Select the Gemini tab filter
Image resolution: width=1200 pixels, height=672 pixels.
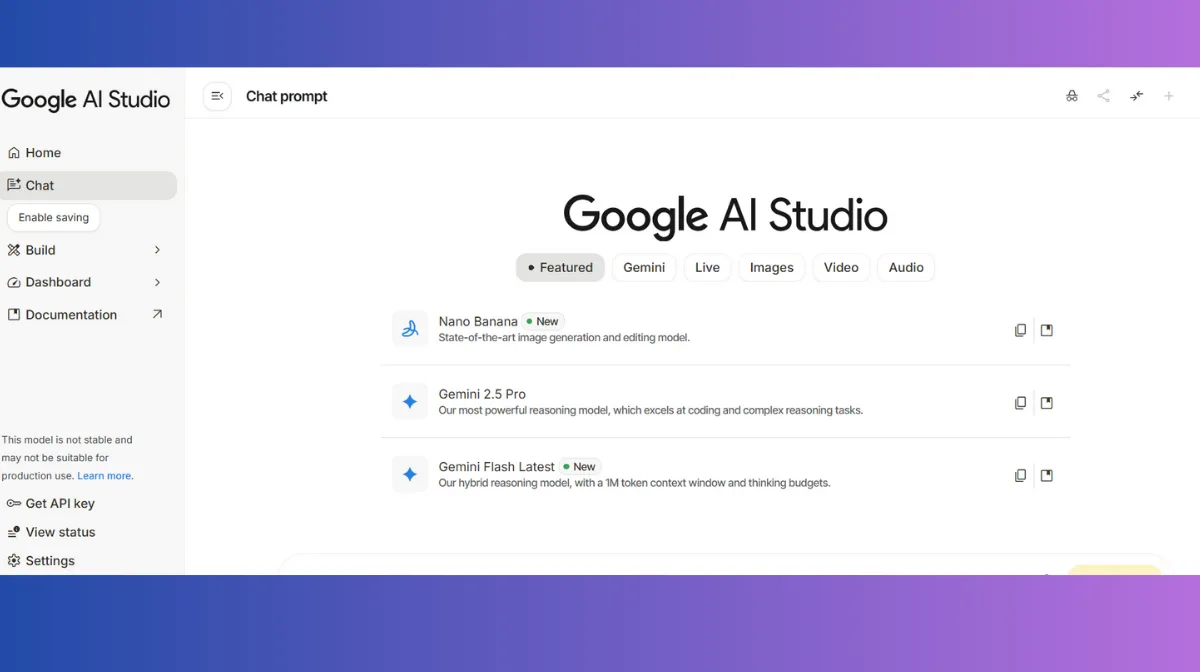pyautogui.click(x=644, y=267)
